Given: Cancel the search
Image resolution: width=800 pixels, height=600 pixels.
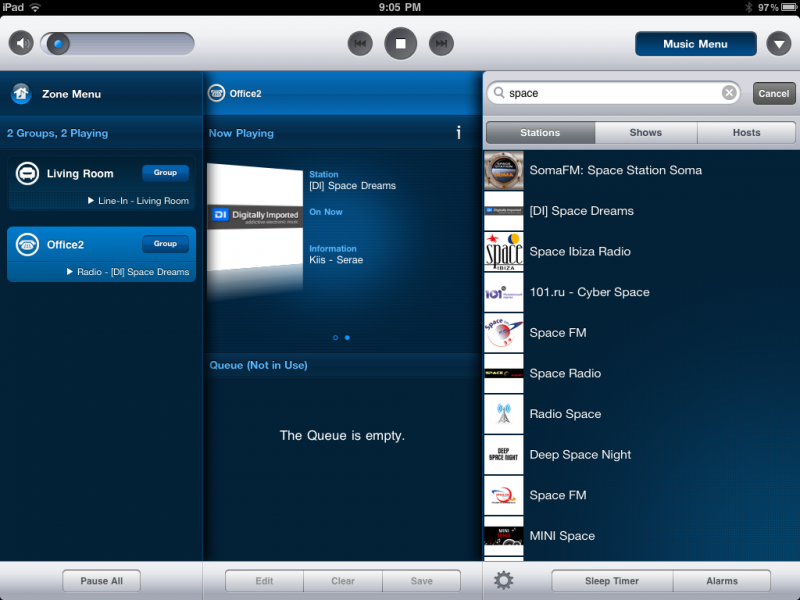Looking at the screenshot, I should (773, 93).
